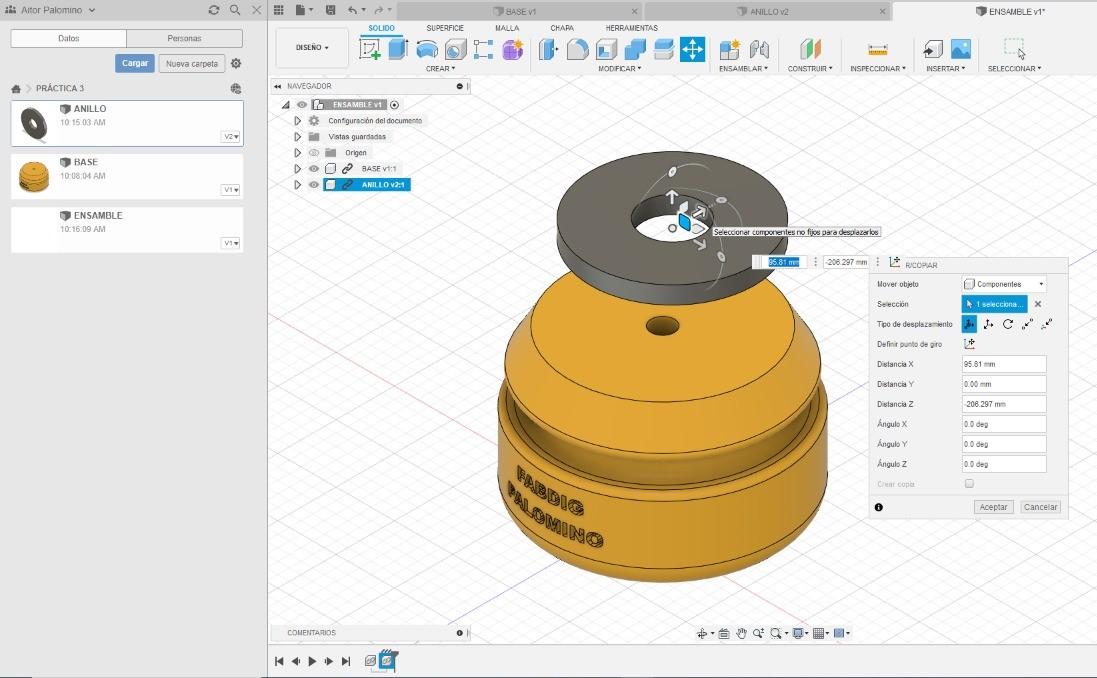
Task: Undo the last action
Action: [352, 10]
